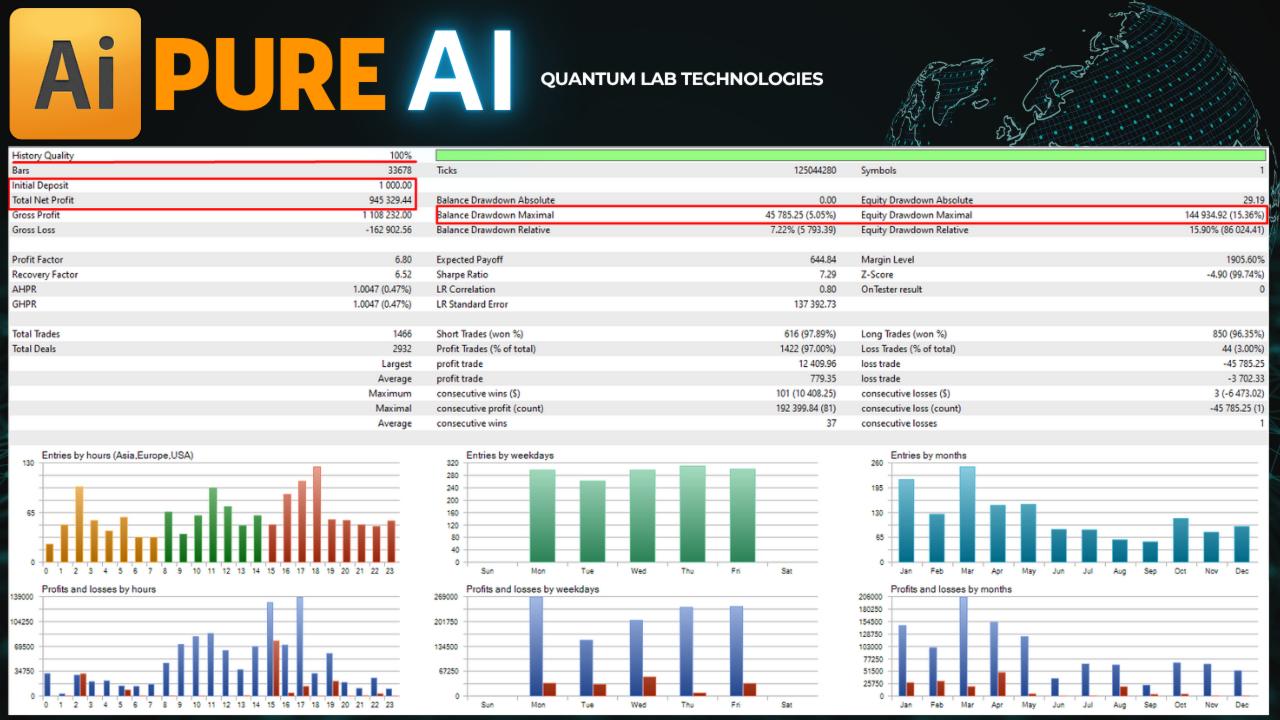Viewport: 1280px width, 720px height.
Task: Click Balance Drawdown Maximal value 45 785.25 (5.05%)
Action: pyautogui.click(x=800, y=215)
